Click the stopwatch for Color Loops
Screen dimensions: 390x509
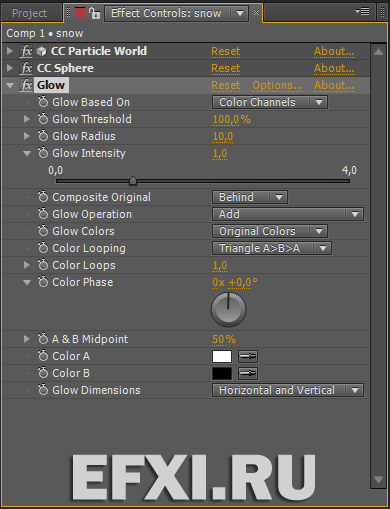(x=43, y=265)
